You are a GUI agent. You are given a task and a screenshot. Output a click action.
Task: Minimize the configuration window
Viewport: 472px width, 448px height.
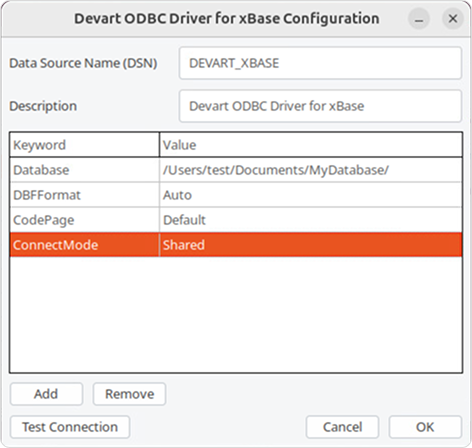coord(419,19)
